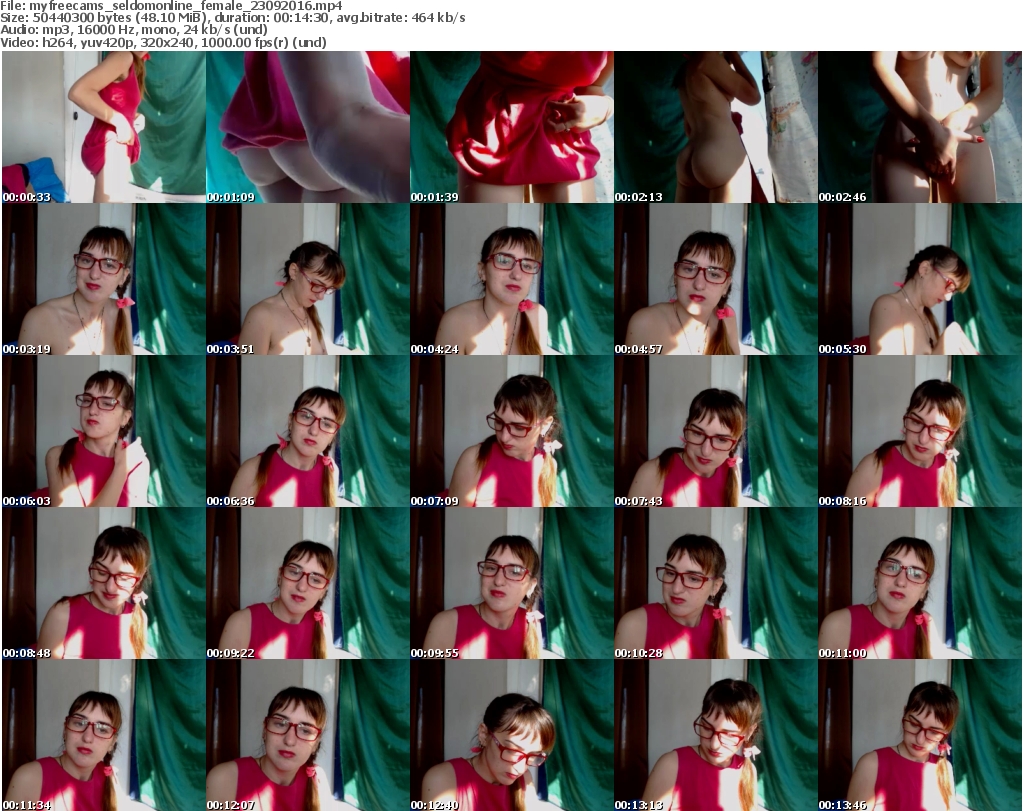1024x811 pixels.
Task: Click the frame at 00:08:16
Action: click(919, 431)
